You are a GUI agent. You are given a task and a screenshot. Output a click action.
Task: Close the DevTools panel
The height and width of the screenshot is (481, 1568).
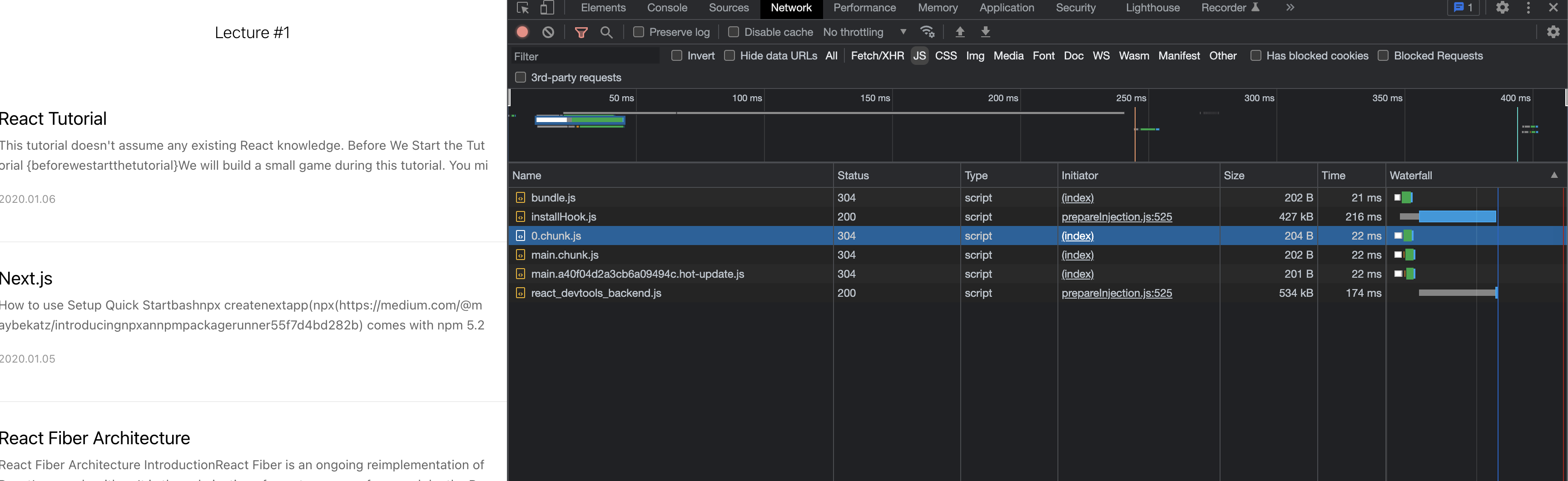pyautogui.click(x=1553, y=8)
